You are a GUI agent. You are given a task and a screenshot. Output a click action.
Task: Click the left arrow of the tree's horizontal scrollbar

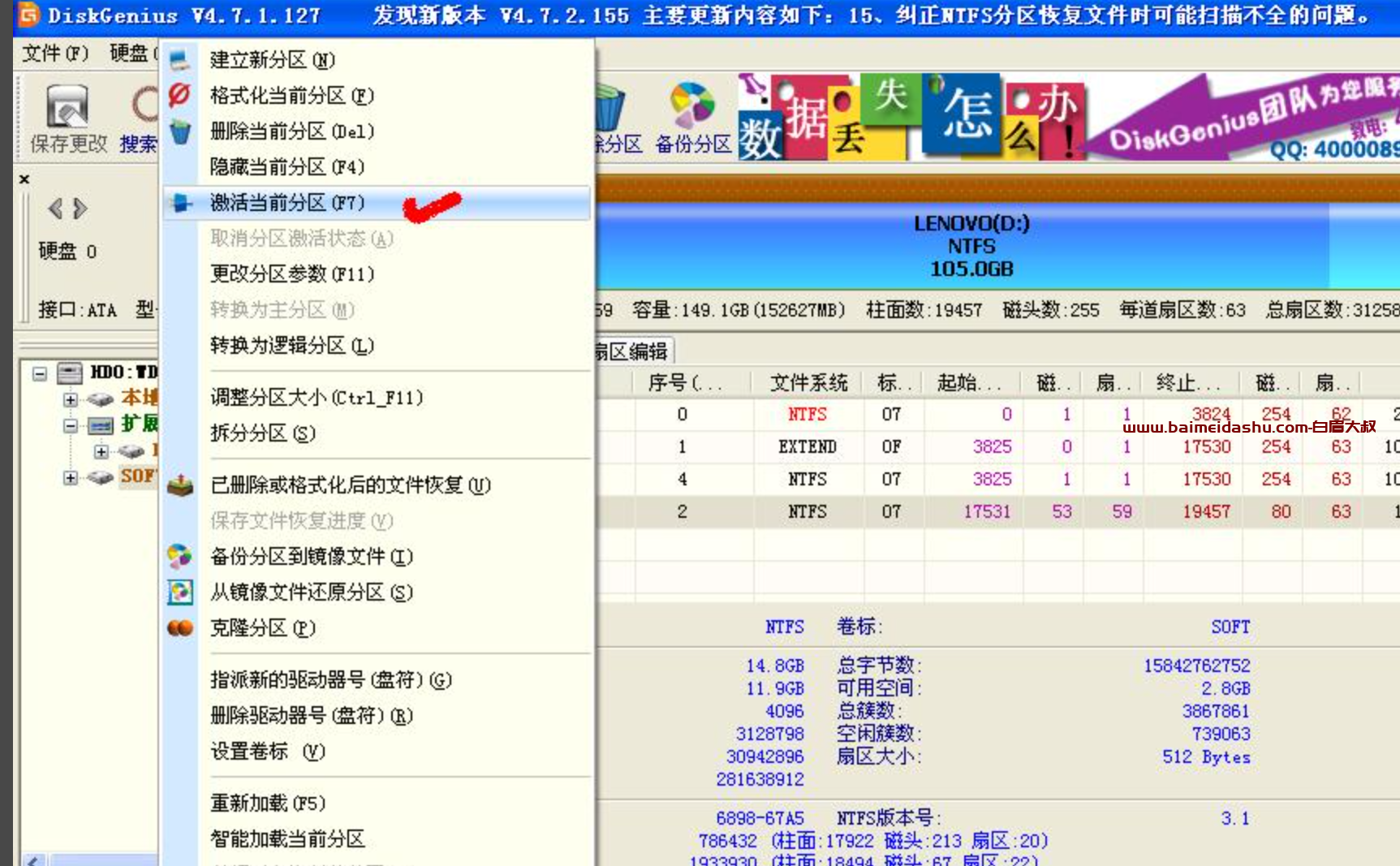coord(32,860)
